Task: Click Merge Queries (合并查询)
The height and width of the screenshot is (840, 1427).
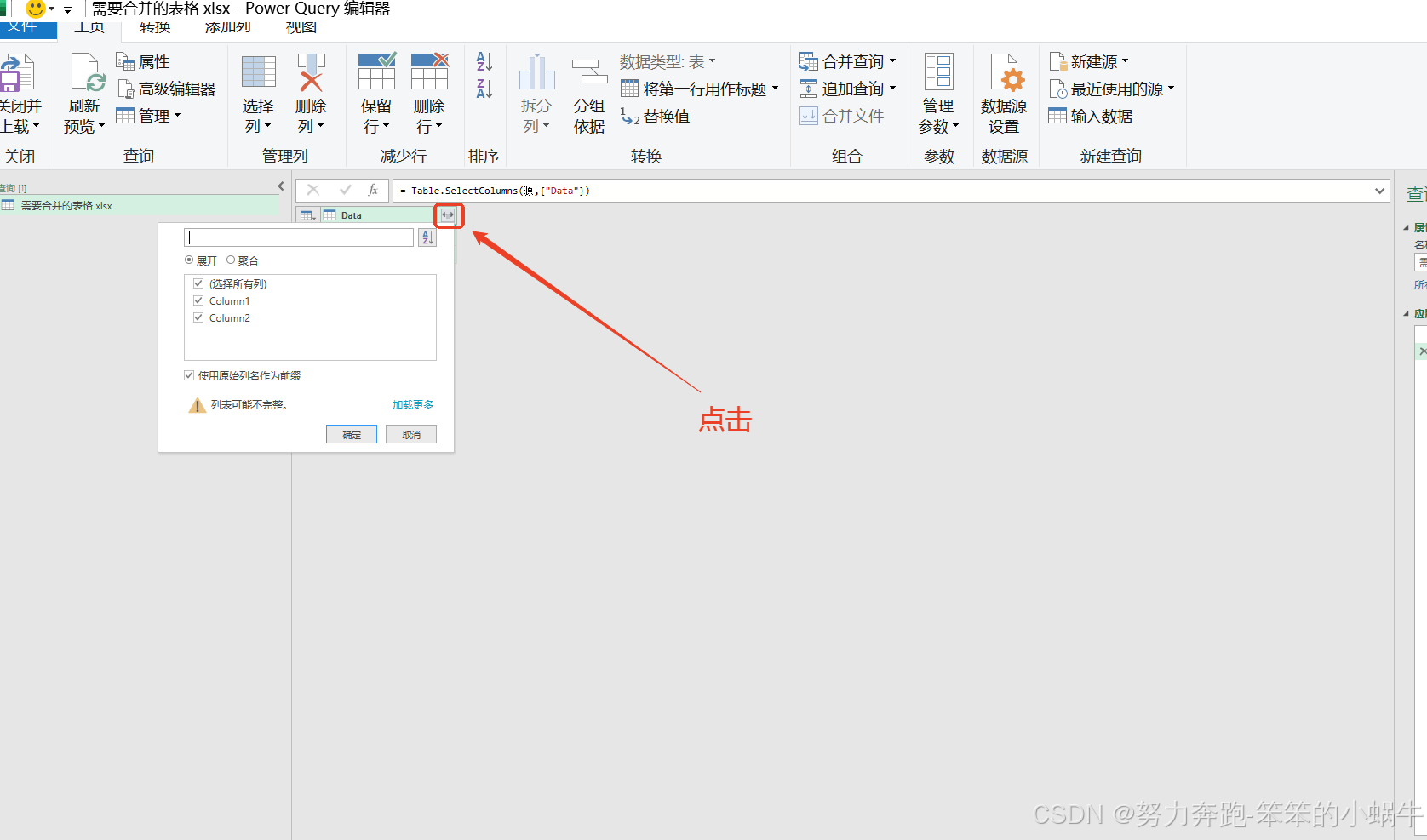Action: [x=848, y=61]
